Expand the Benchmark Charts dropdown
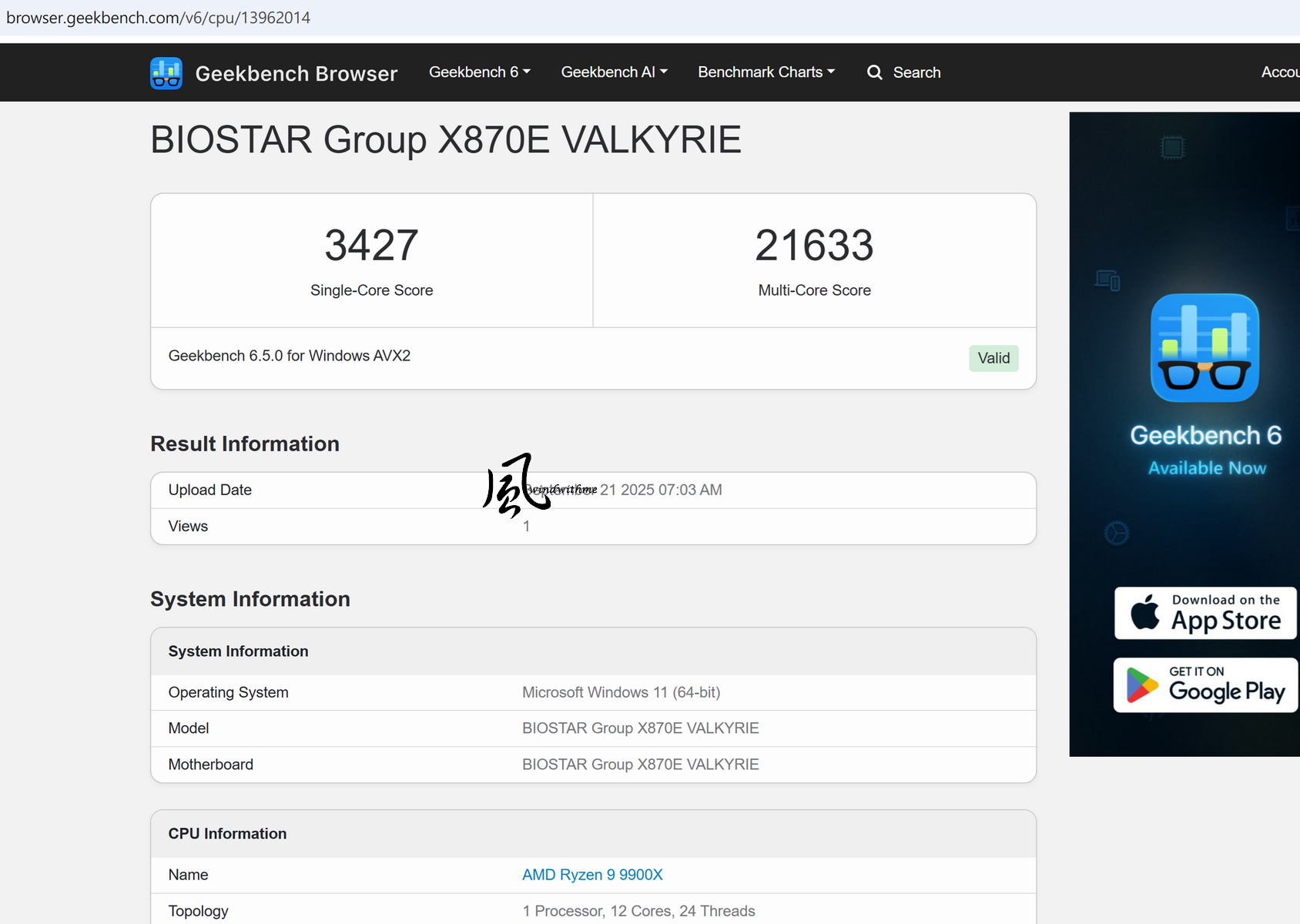 (x=766, y=72)
